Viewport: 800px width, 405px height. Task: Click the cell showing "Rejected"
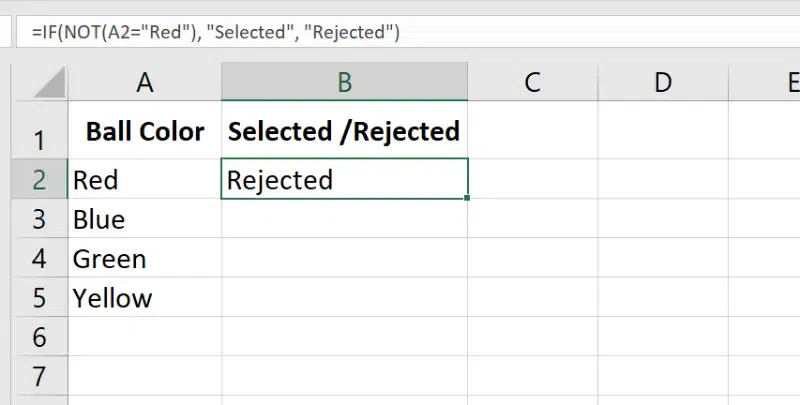click(344, 180)
